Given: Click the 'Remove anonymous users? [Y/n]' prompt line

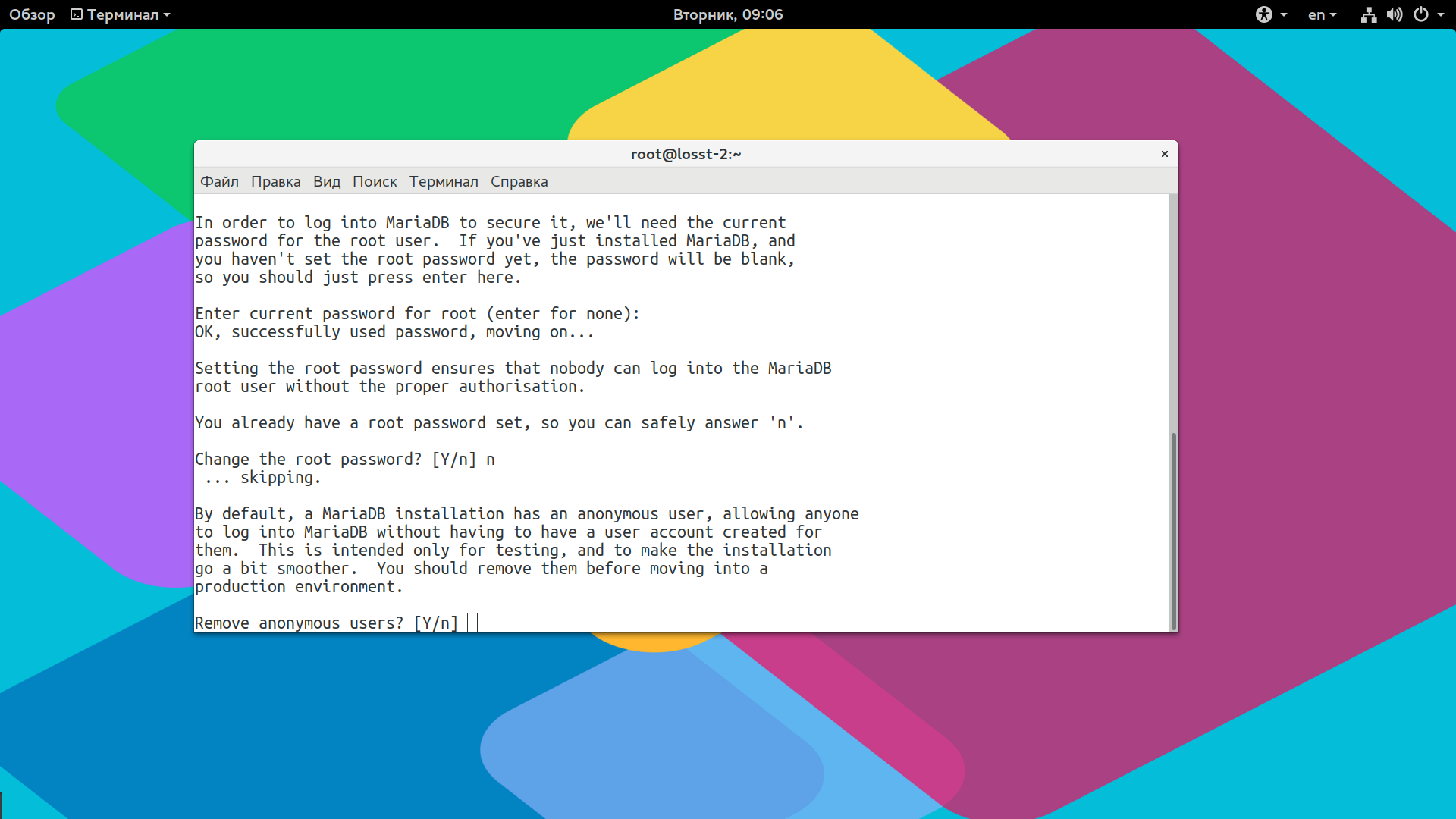Looking at the screenshot, I should [327, 623].
